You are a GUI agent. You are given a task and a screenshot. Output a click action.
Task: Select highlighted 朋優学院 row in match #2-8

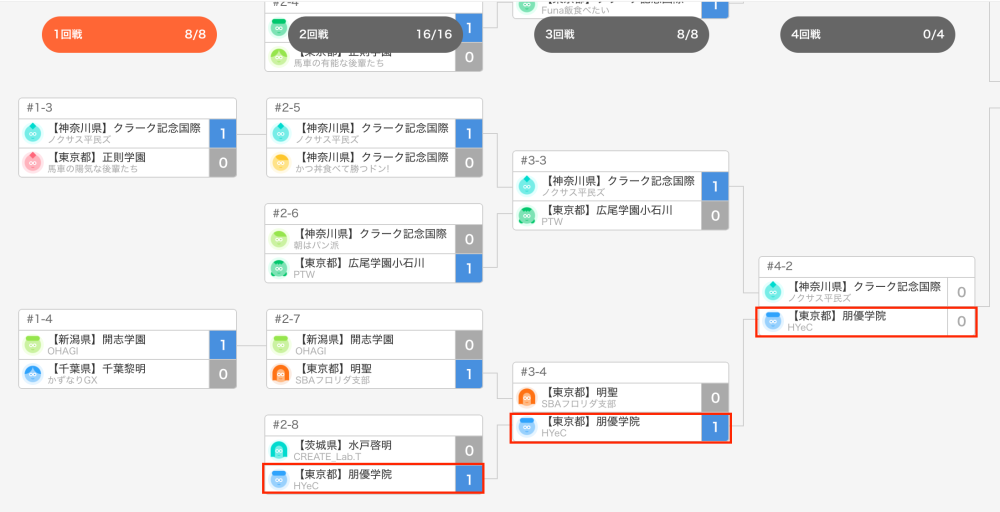(373, 479)
